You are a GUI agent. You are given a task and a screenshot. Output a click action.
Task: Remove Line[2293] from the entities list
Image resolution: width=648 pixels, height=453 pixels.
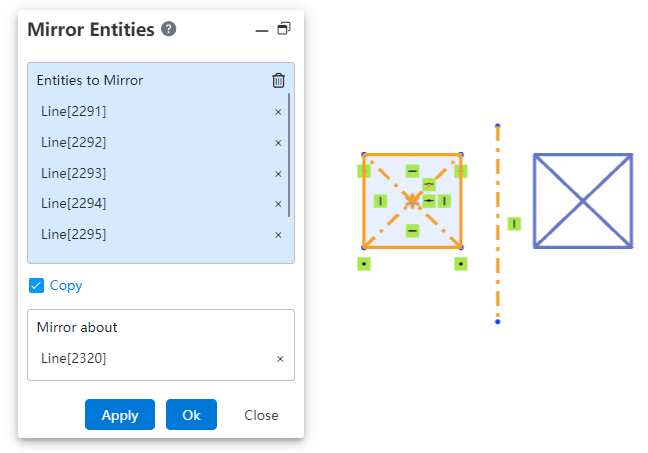[x=278, y=174]
